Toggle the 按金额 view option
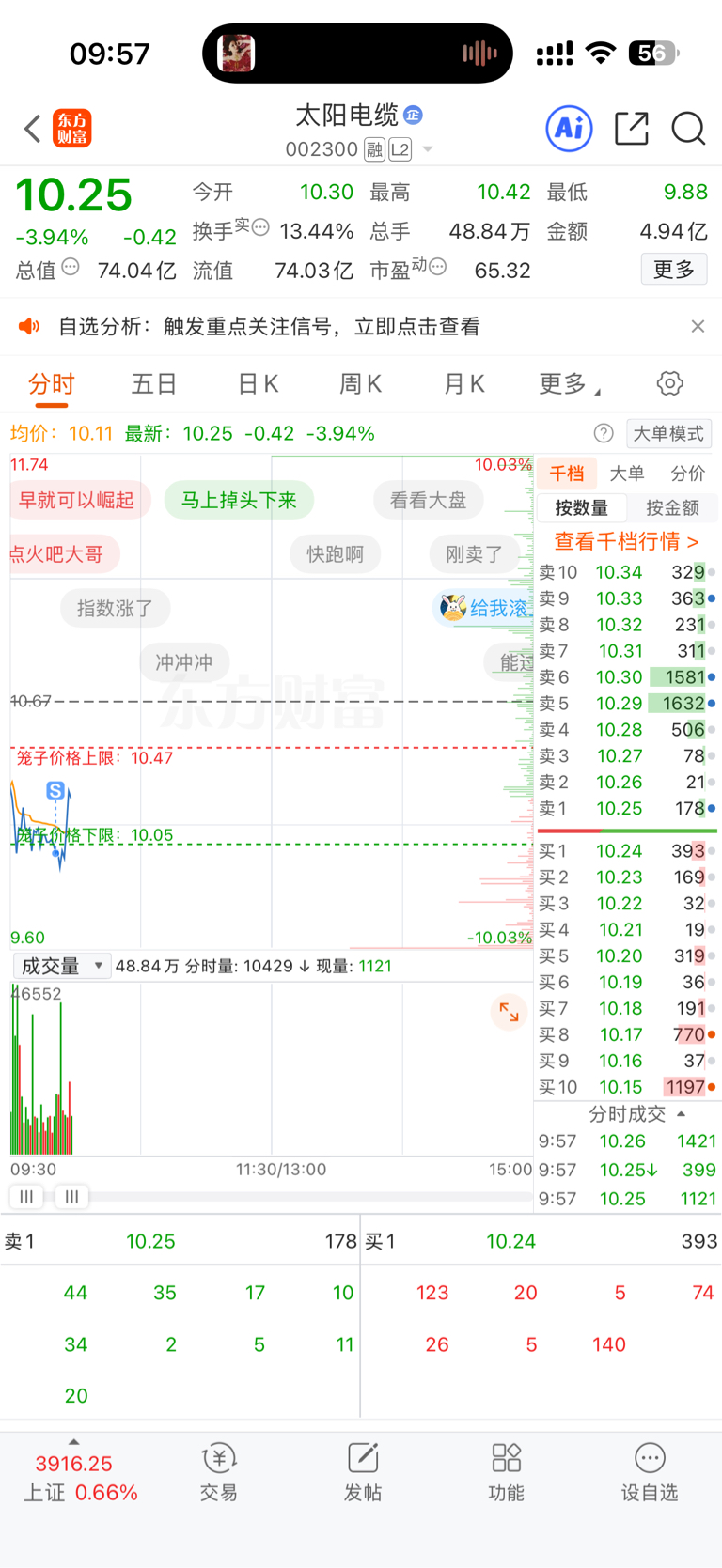This screenshot has height=1568, width=722. (672, 507)
